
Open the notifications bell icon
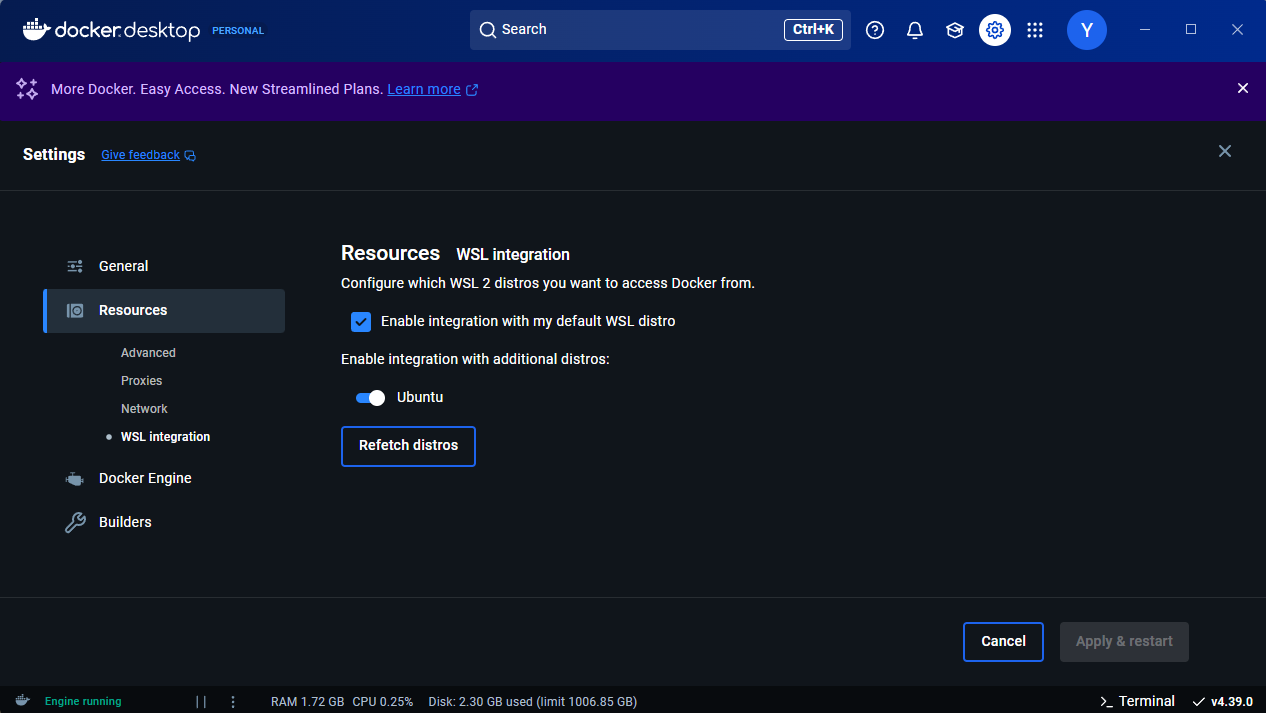point(915,30)
